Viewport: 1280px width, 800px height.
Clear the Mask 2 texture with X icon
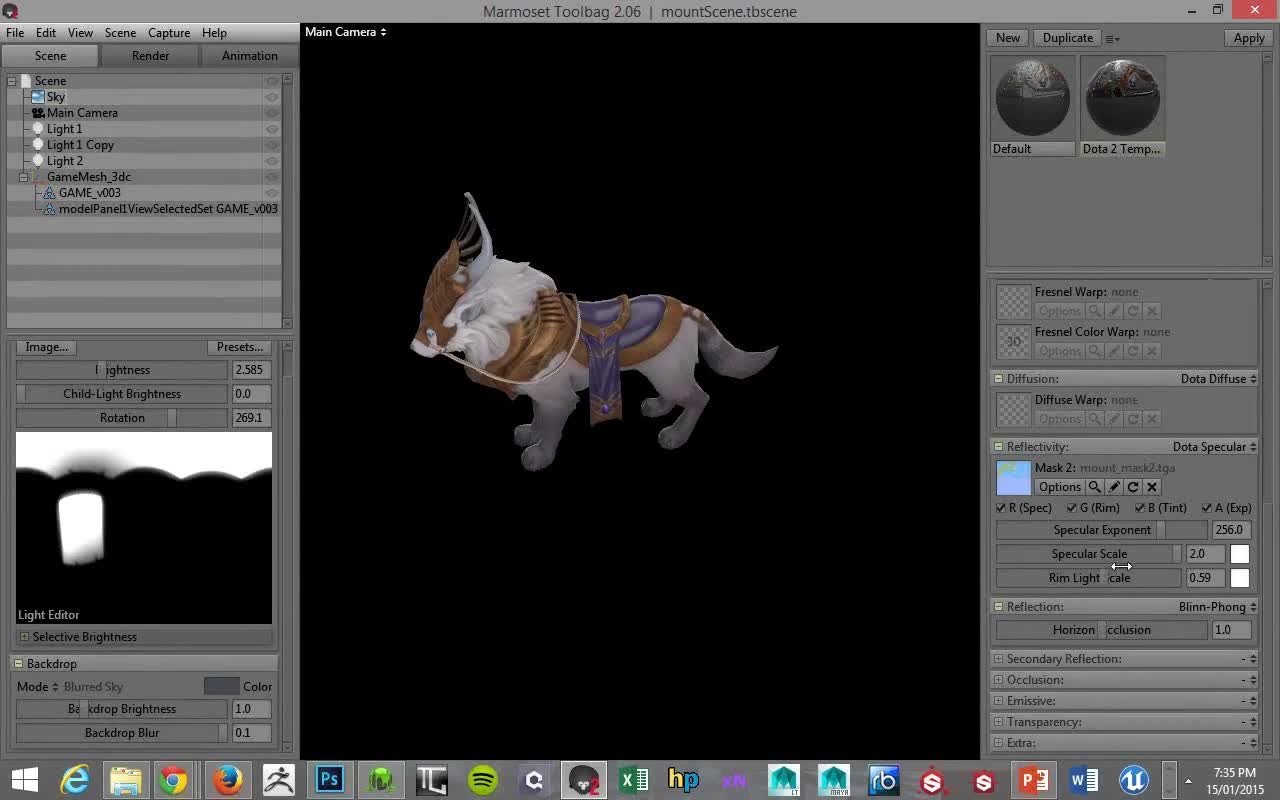(1152, 487)
